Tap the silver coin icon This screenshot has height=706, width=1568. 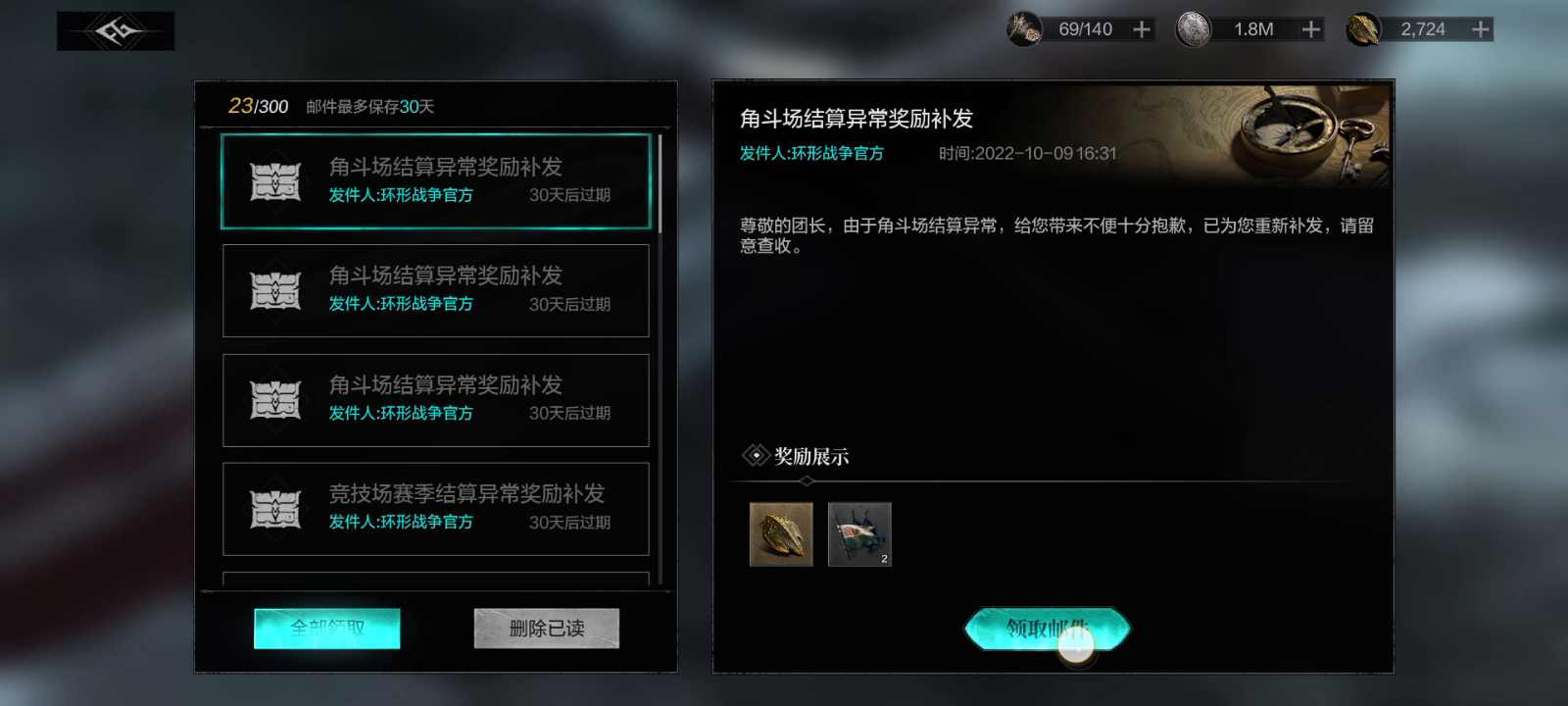pyautogui.click(x=1194, y=29)
